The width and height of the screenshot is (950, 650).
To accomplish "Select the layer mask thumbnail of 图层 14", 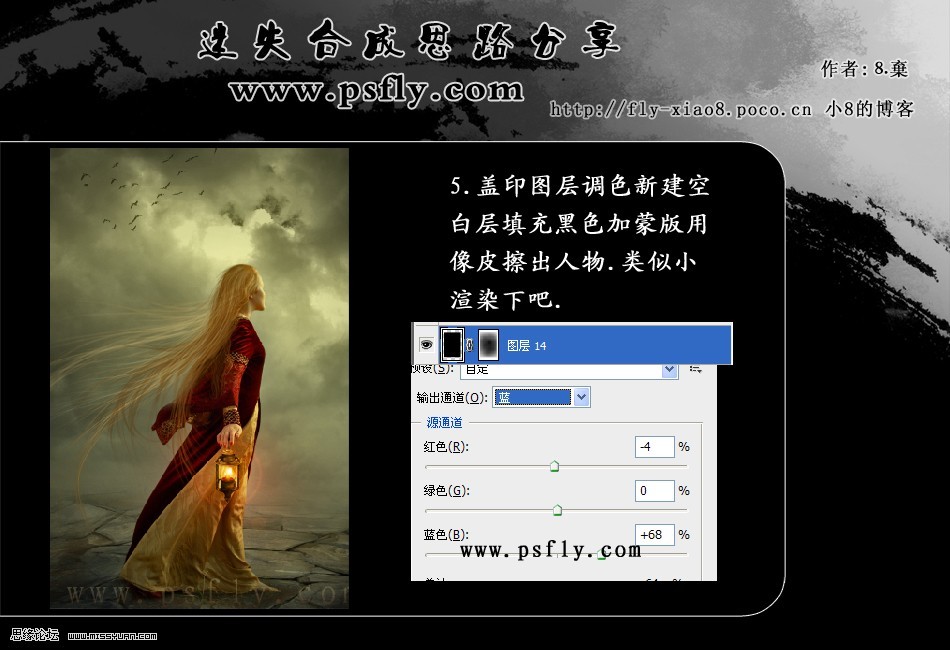I will 488,345.
